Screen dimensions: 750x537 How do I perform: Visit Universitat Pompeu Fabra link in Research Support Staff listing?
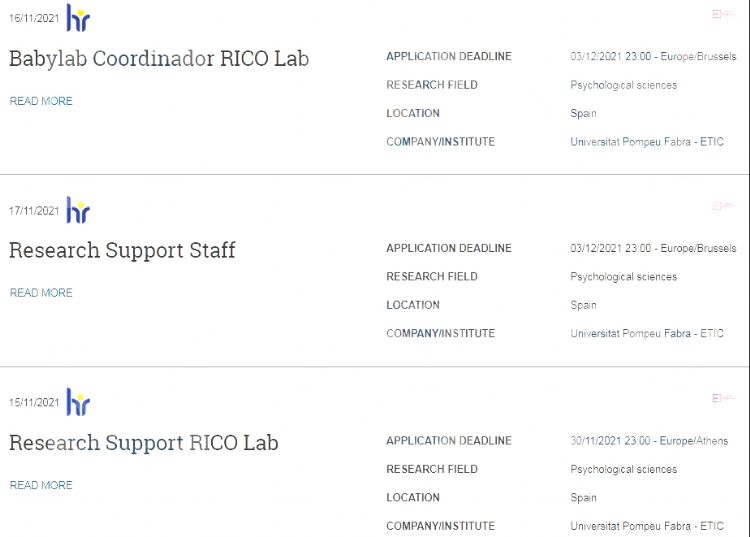(x=647, y=334)
